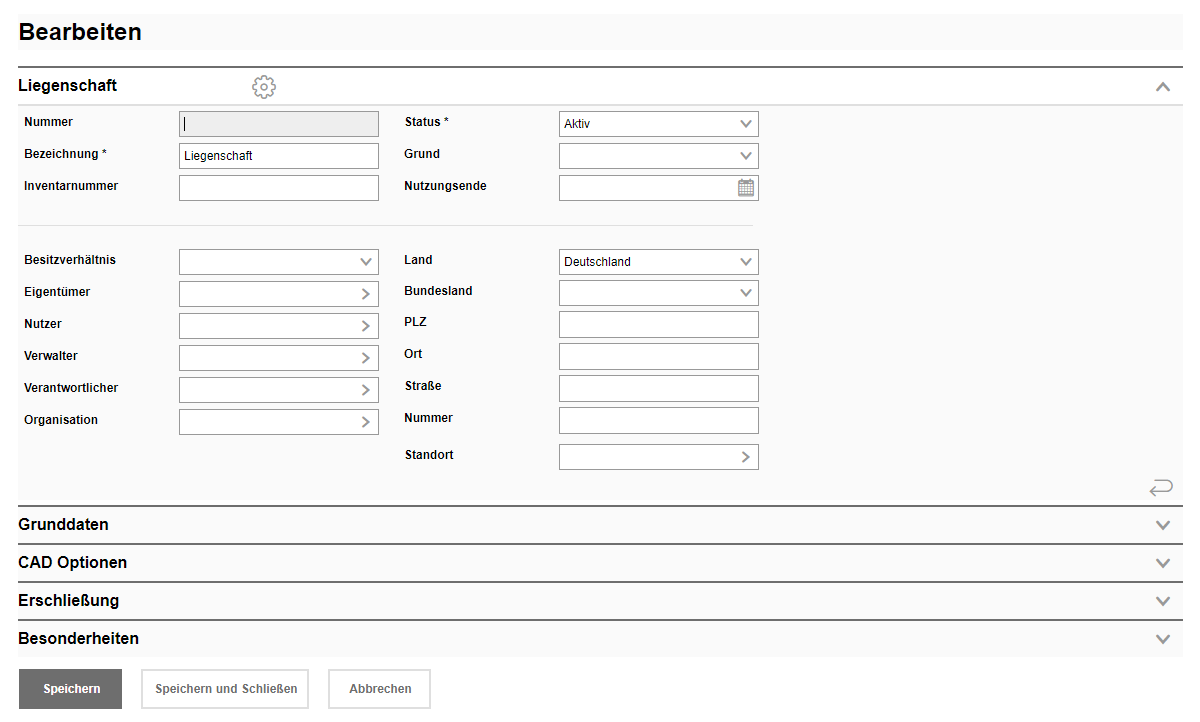Open the Standort selection arrow
This screenshot has height=722, width=1200.
click(746, 457)
